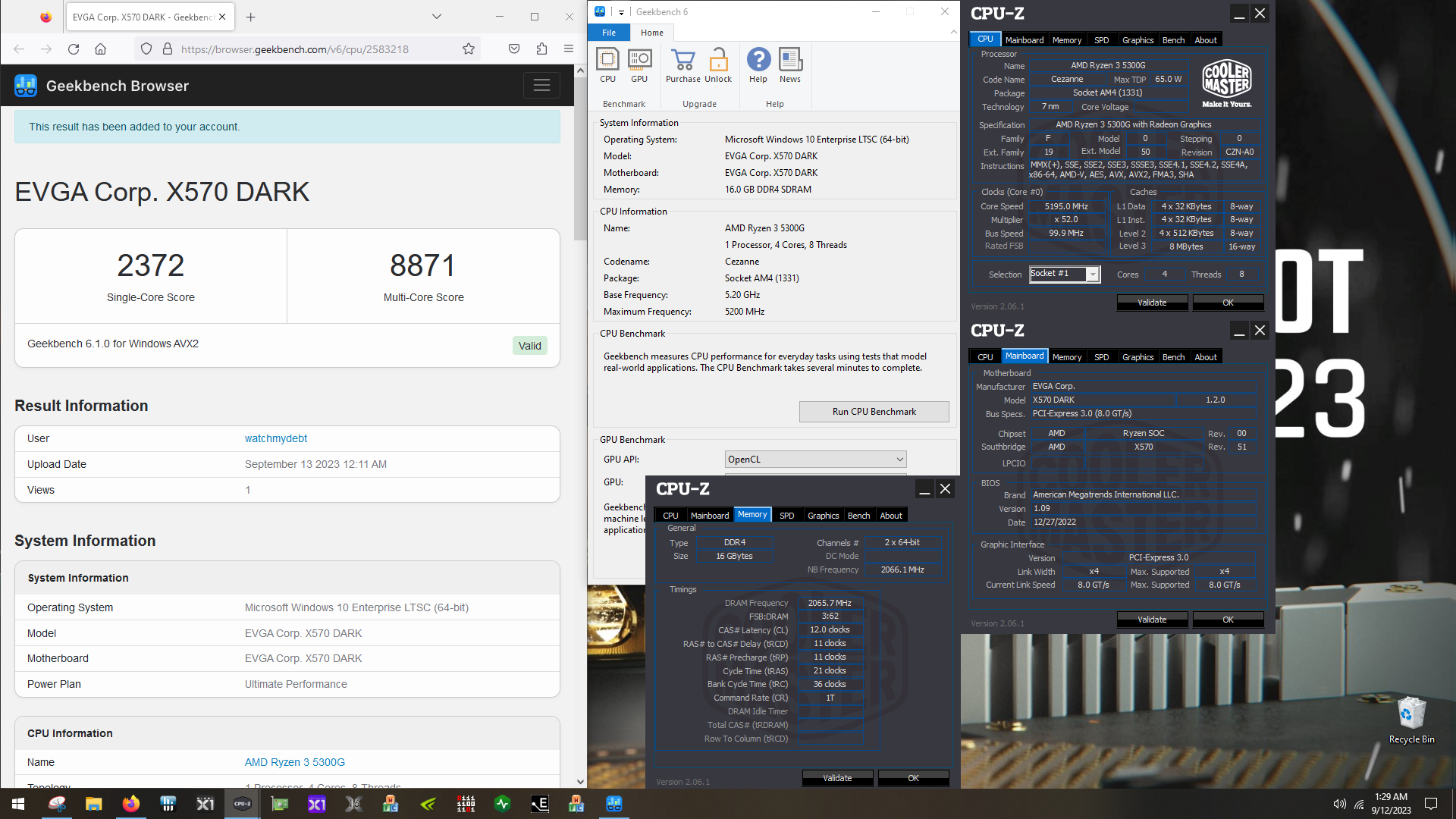Open the News icon in Geekbench ribbon
Screen dimensions: 1456x819
790,65
